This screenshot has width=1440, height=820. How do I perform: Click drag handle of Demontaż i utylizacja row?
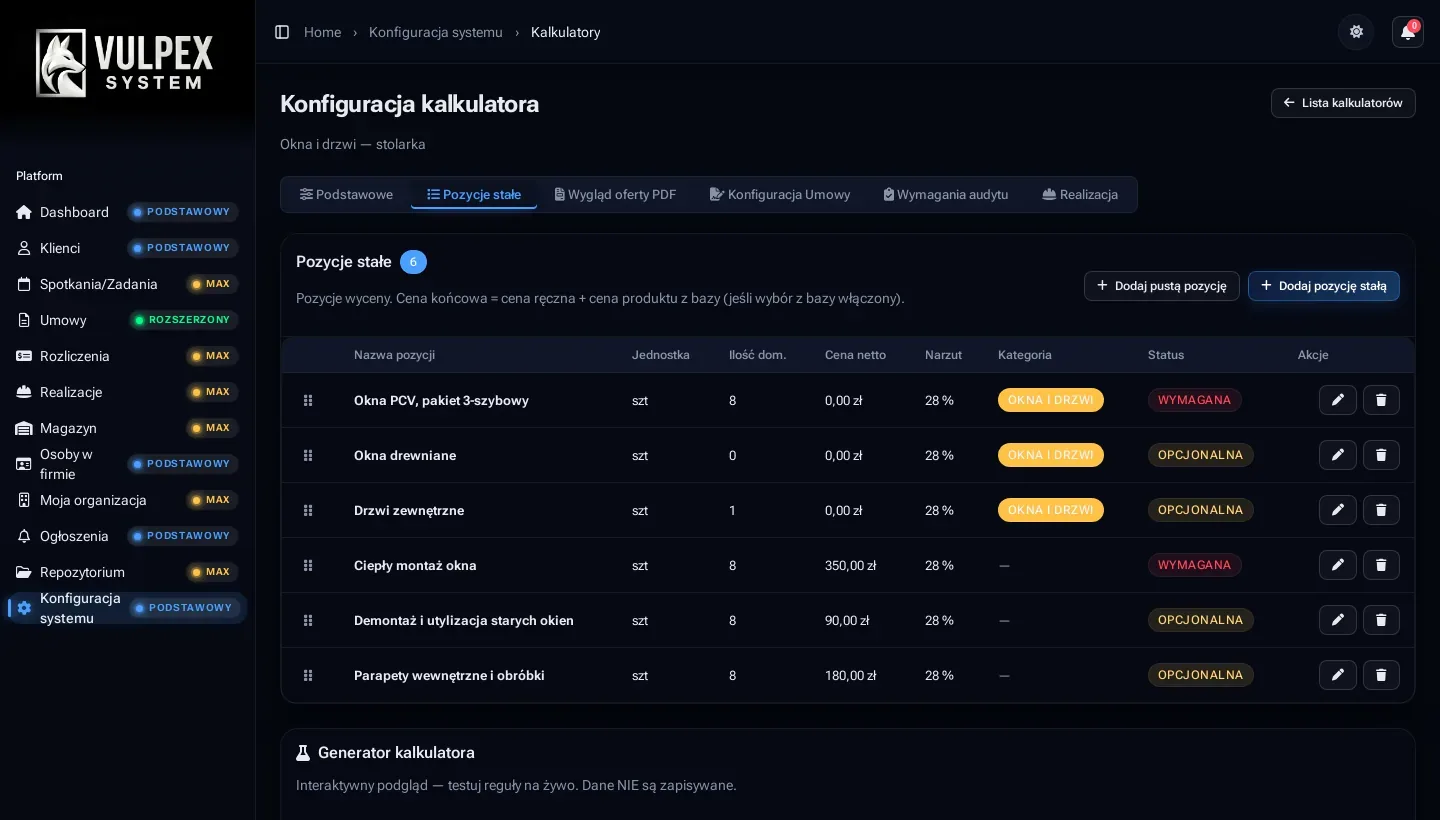click(308, 620)
